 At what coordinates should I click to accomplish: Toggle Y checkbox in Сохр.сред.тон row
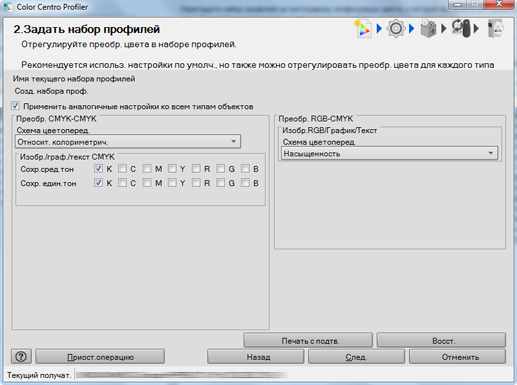172,169
